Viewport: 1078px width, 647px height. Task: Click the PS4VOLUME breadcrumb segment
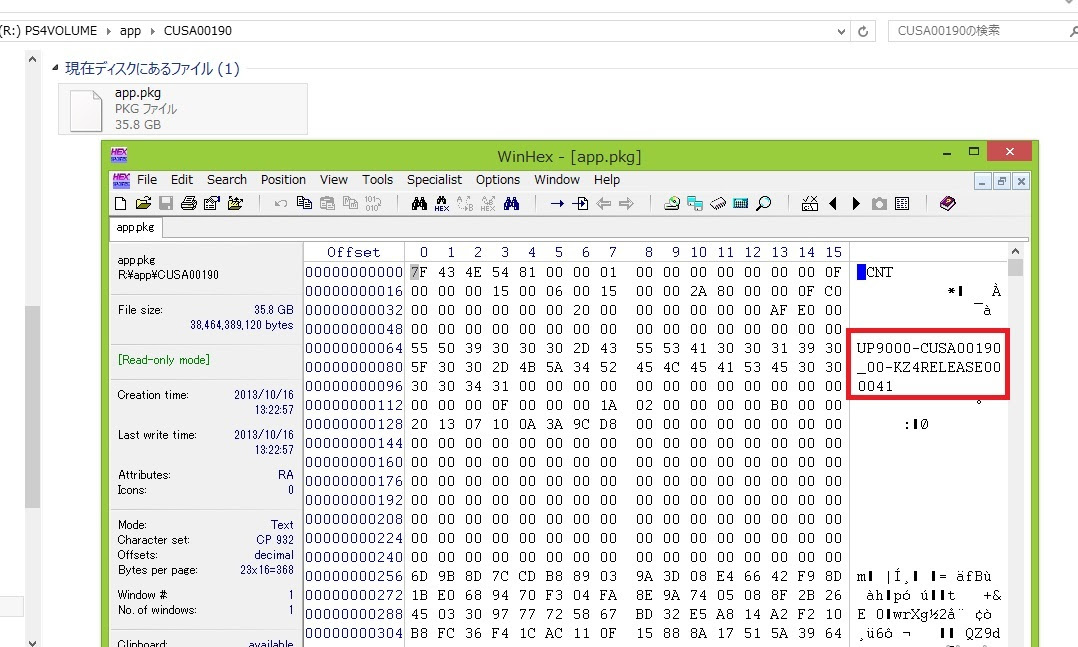tap(60, 31)
